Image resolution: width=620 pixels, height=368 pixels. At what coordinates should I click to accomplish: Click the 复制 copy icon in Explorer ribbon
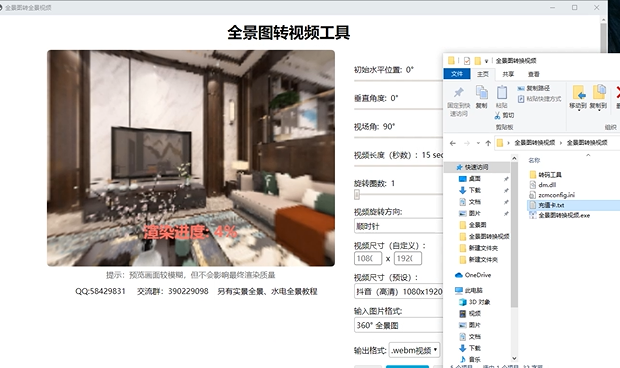481,92
